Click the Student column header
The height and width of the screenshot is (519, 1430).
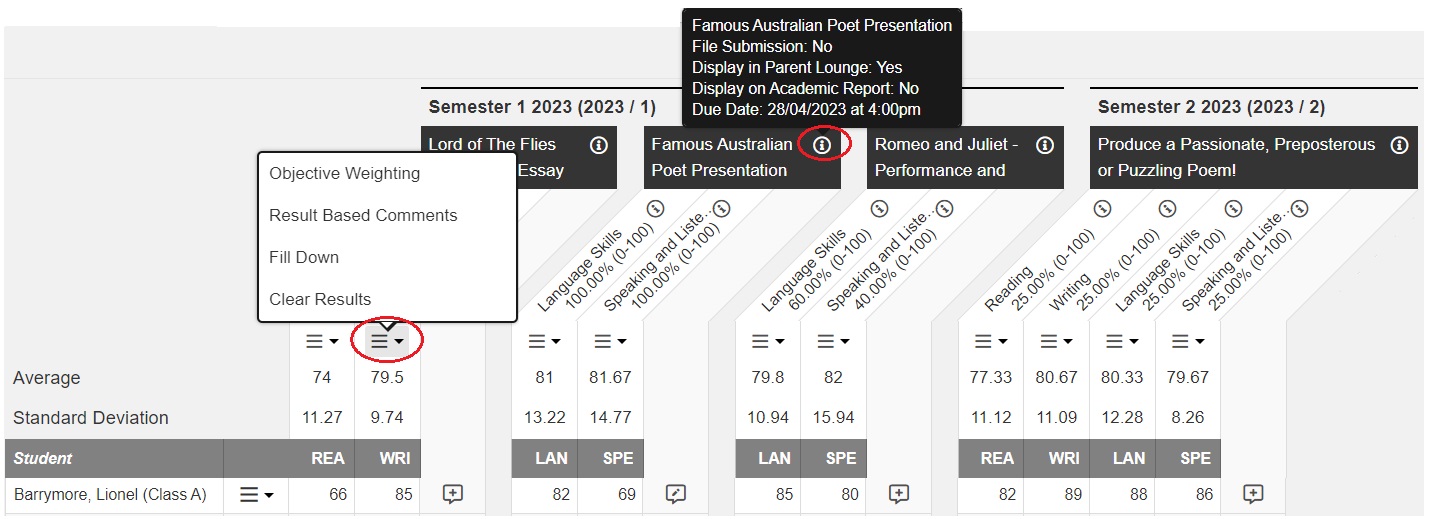[x=43, y=459]
